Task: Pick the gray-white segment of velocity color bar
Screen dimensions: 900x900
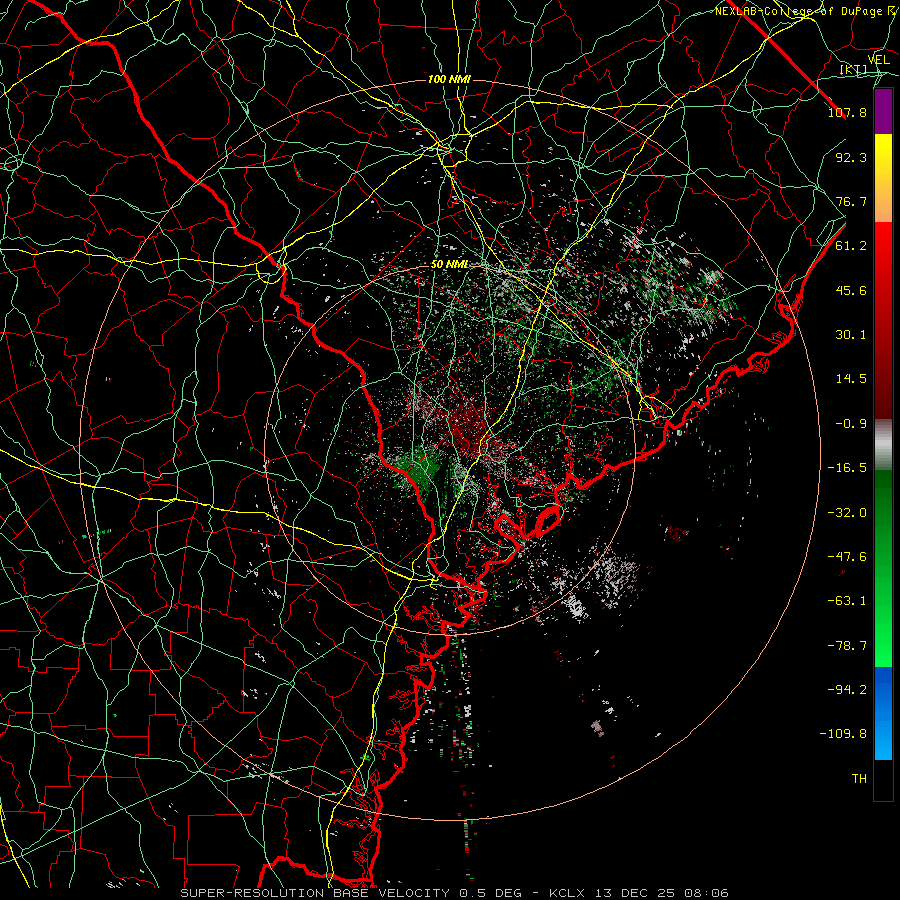Action: (883, 445)
